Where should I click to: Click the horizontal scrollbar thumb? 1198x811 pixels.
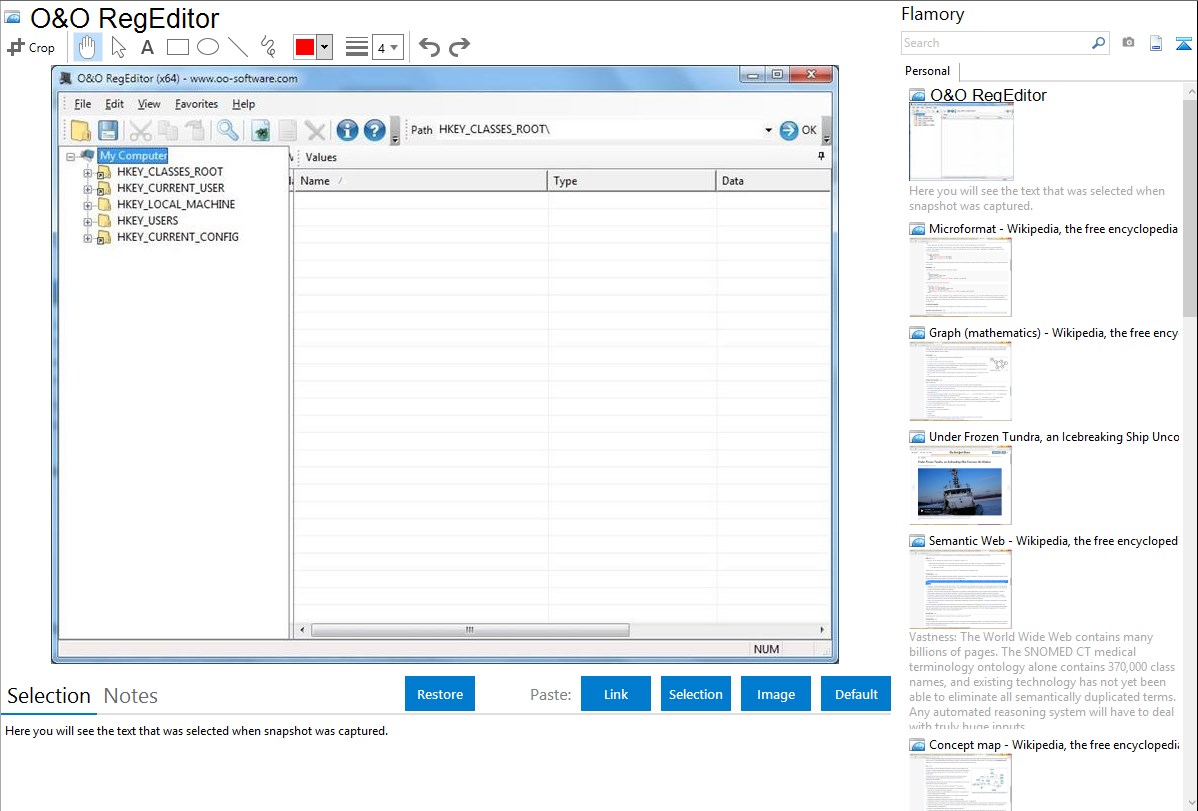(x=470, y=630)
